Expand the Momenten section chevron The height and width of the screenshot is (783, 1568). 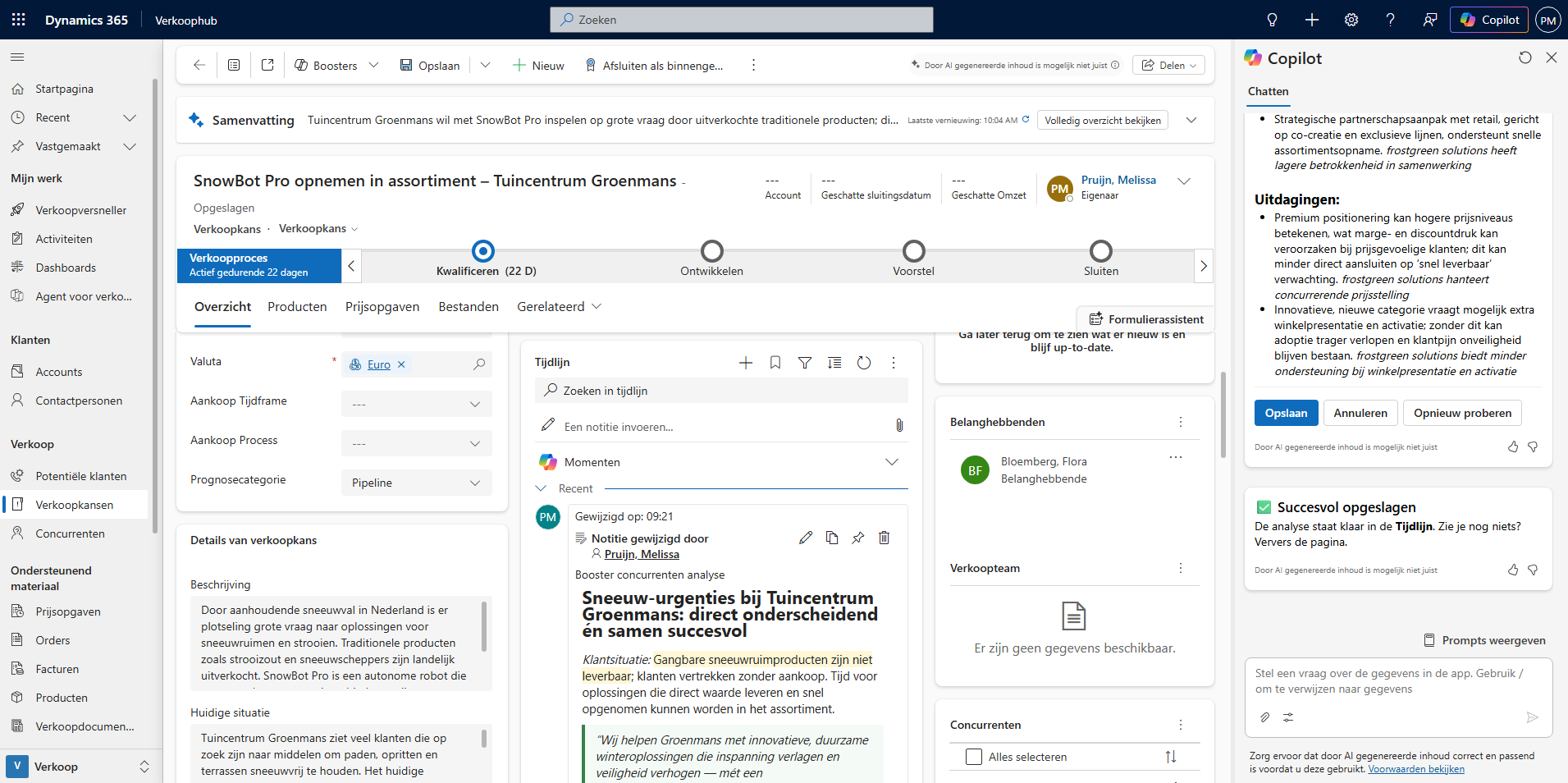point(891,462)
